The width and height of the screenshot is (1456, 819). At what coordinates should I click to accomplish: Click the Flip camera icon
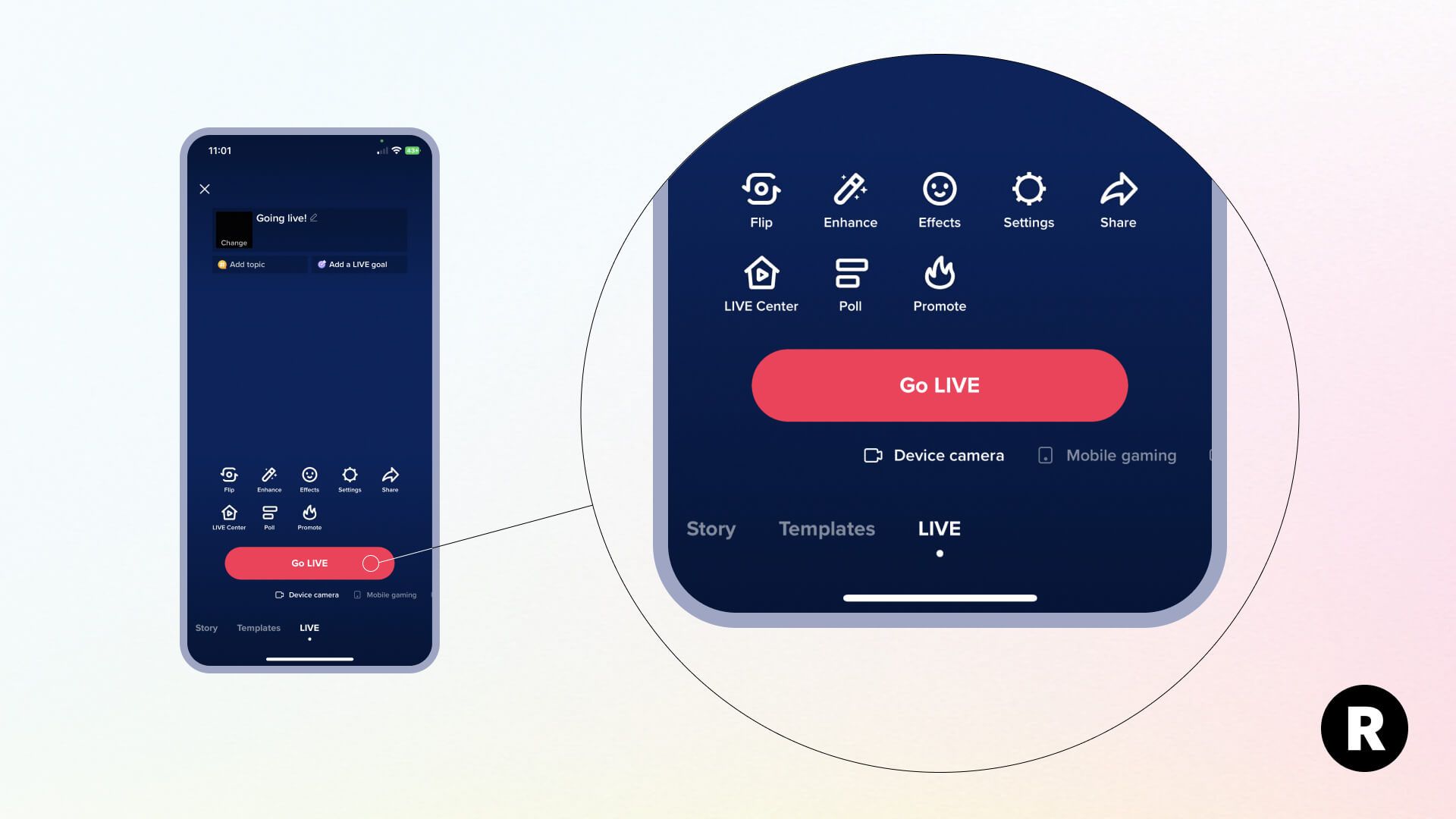pyautogui.click(x=229, y=474)
